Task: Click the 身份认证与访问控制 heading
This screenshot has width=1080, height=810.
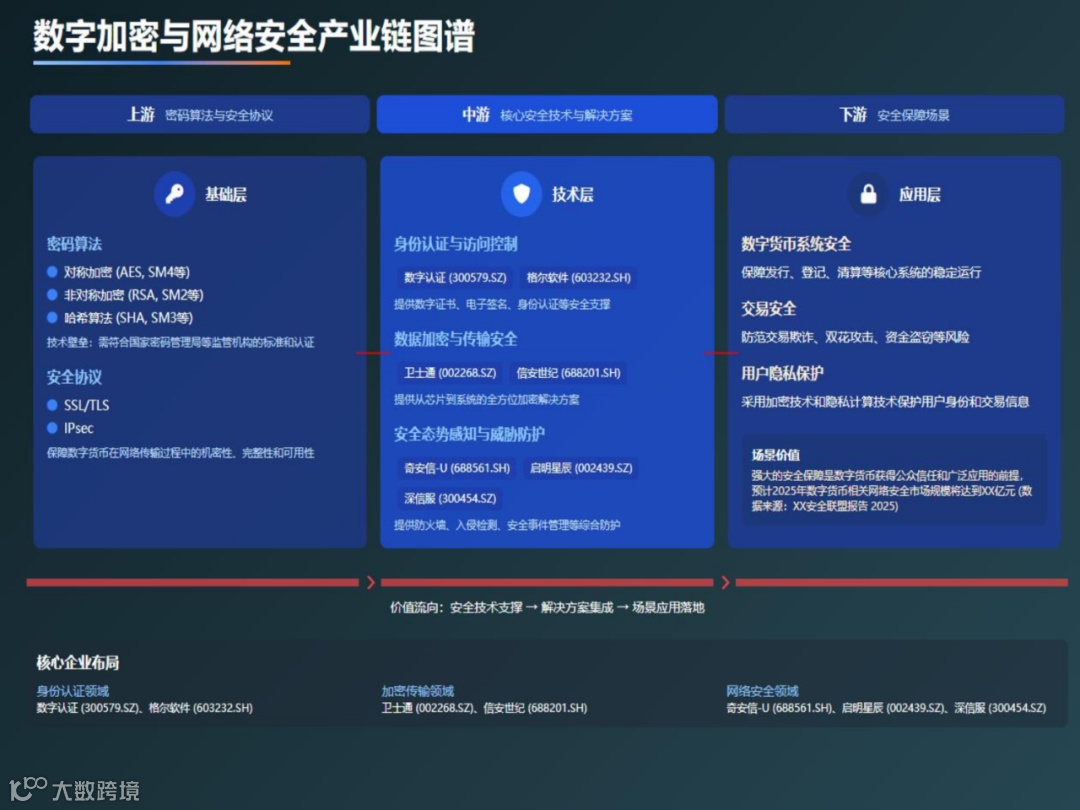Action: 455,244
